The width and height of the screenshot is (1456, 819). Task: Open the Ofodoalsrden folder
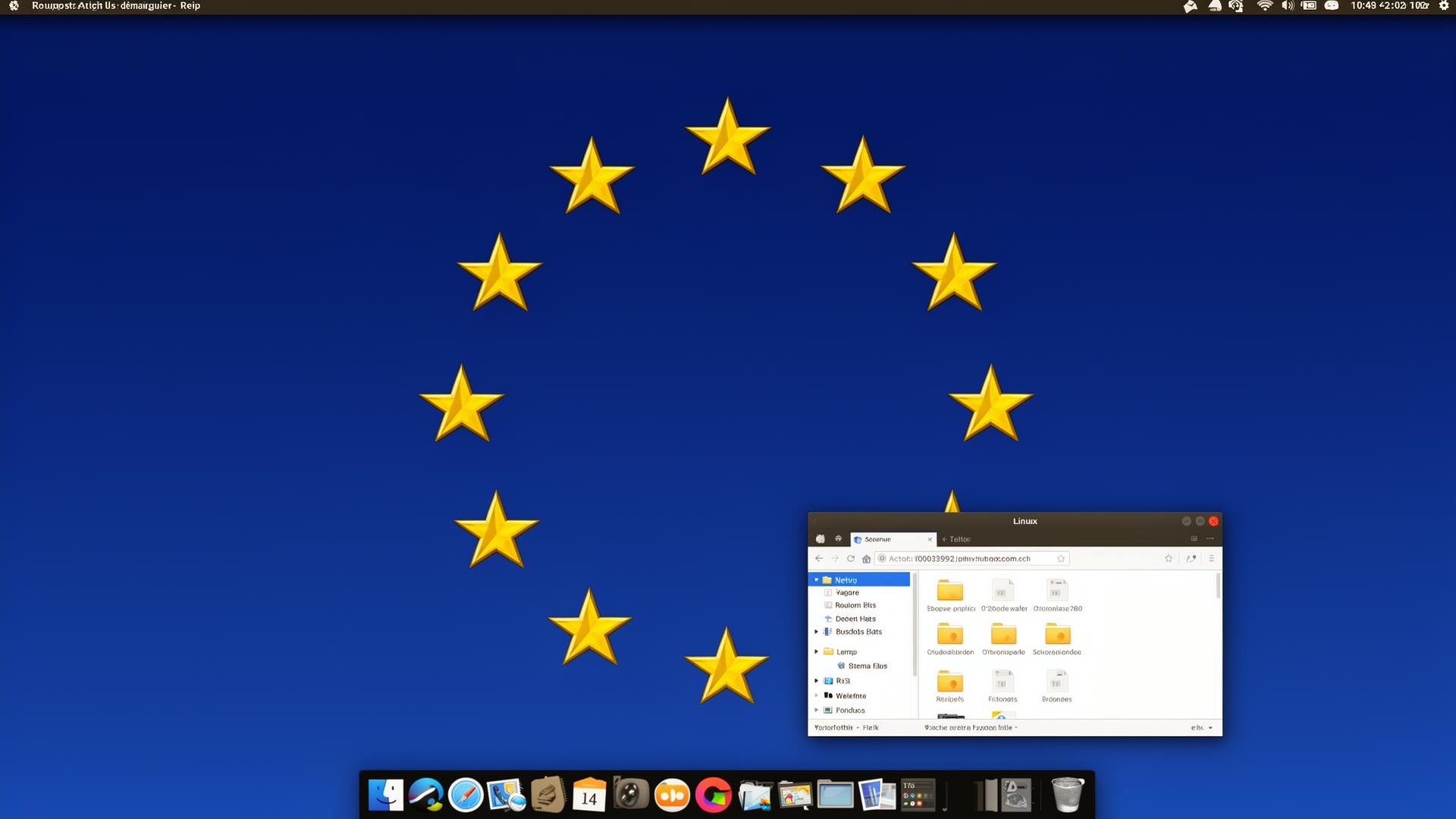[950, 639]
